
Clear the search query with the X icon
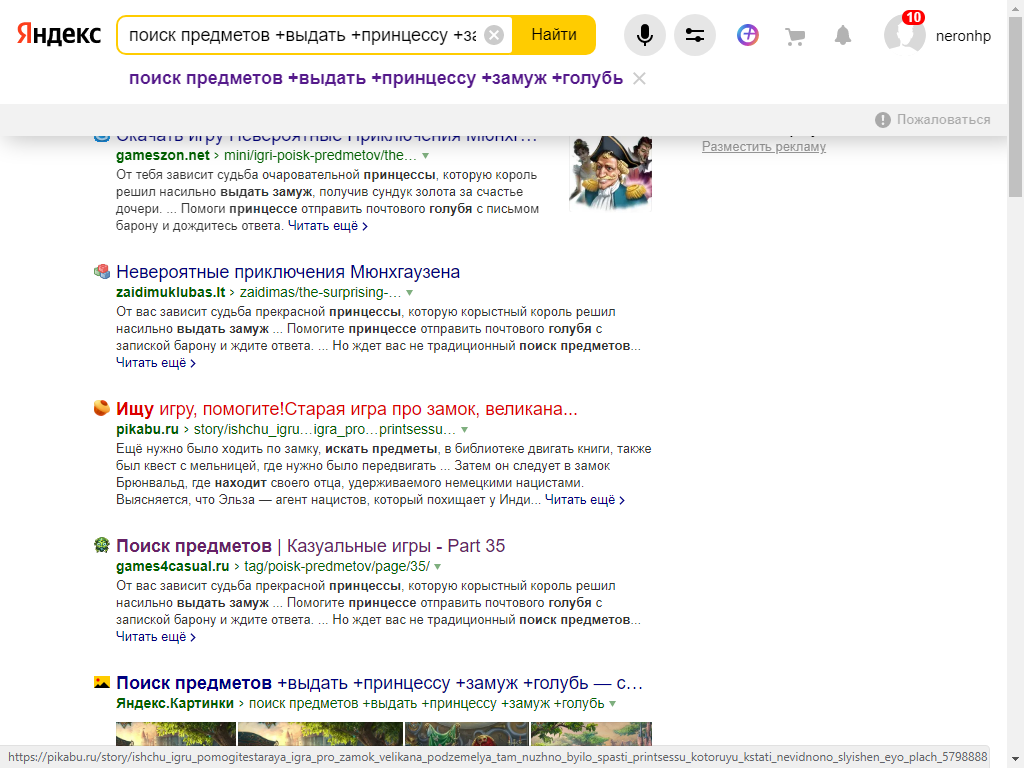(494, 35)
